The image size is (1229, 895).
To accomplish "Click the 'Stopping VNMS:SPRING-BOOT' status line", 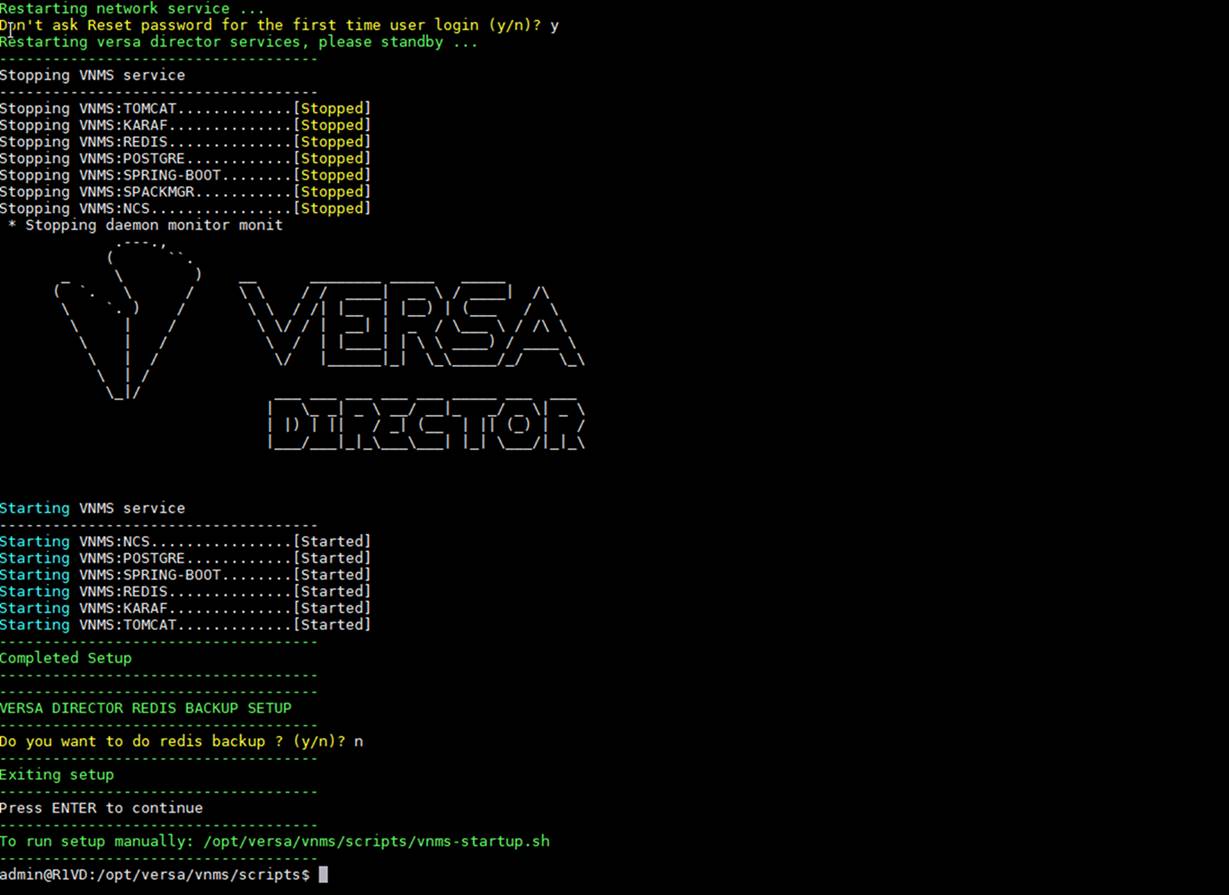I will 185,175.
